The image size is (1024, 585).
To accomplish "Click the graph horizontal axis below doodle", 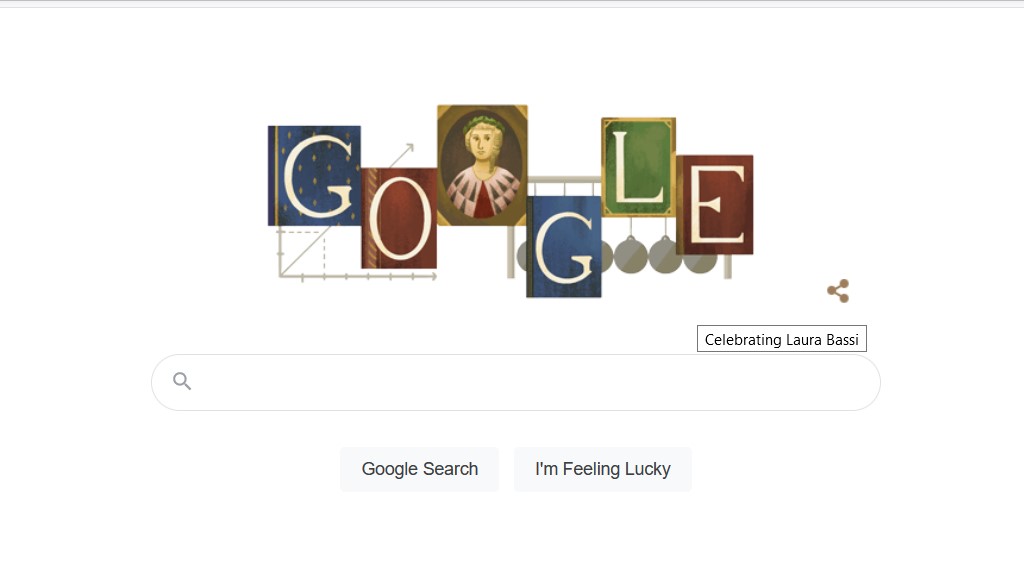I will coord(357,277).
